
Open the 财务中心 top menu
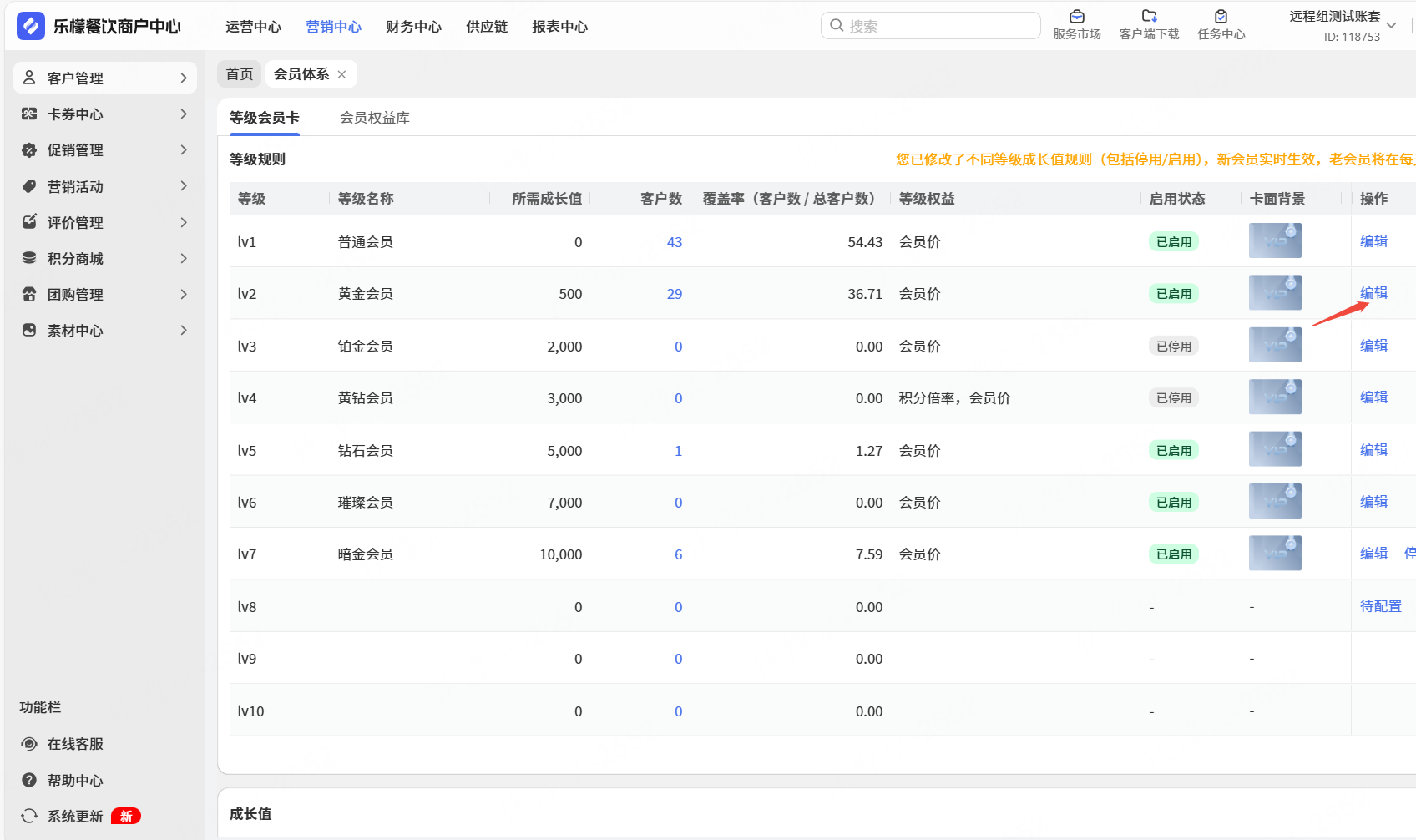(413, 27)
